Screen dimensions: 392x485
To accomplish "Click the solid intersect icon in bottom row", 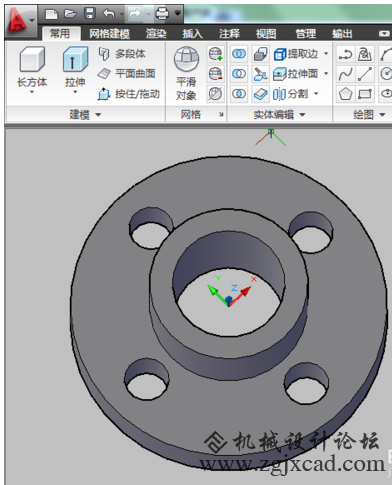I will 239,94.
